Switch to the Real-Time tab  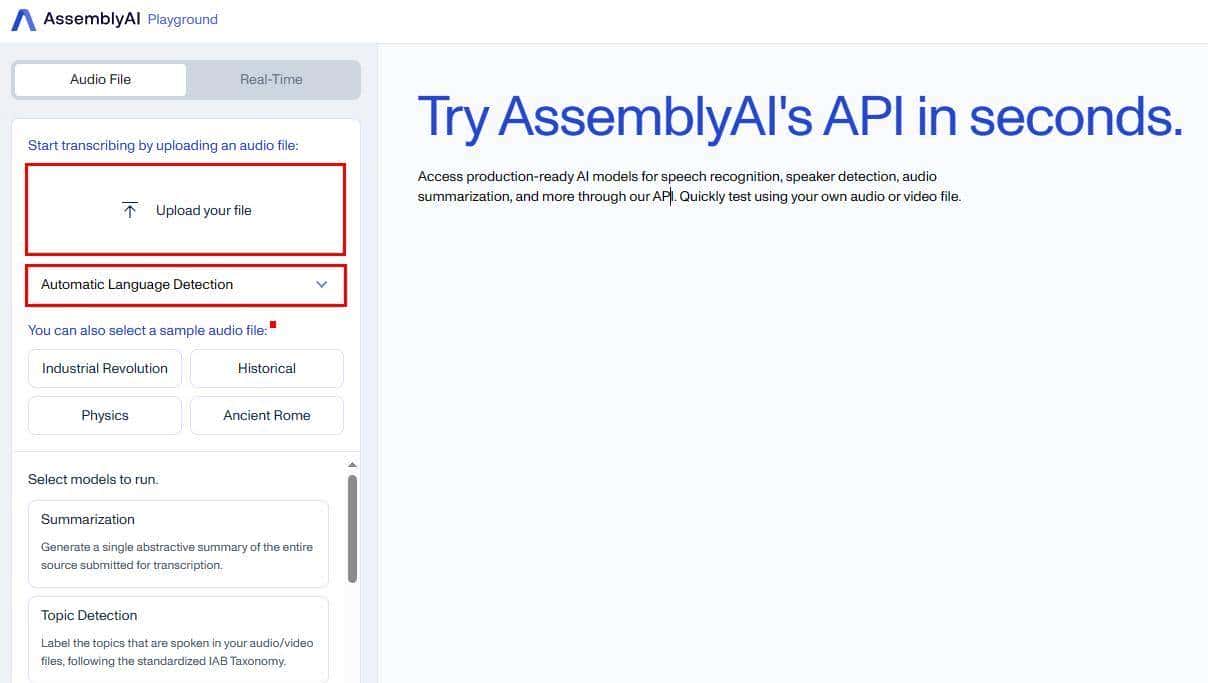pos(271,79)
